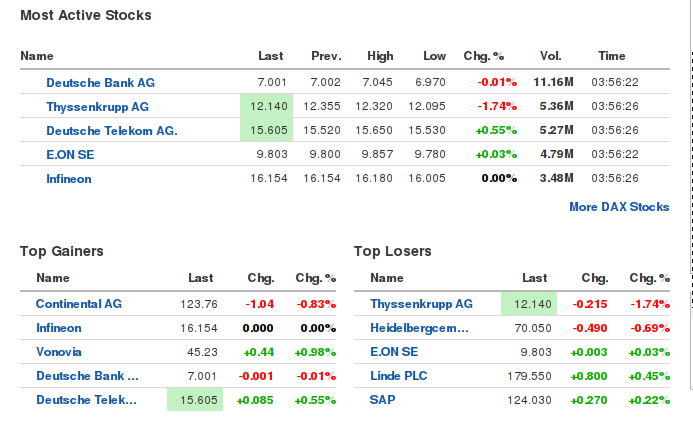
Task: Open Deutsche Telekom AG. stock link
Action: coord(112,131)
